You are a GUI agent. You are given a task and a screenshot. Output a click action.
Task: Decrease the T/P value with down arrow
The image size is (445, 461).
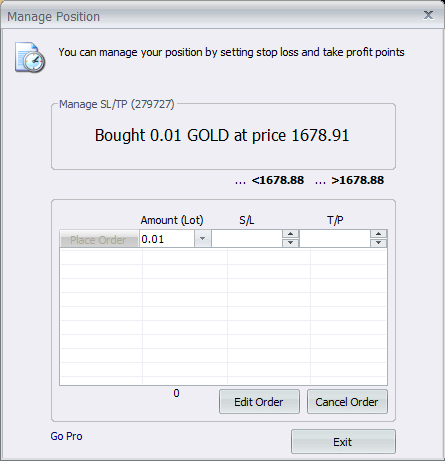(x=378, y=243)
